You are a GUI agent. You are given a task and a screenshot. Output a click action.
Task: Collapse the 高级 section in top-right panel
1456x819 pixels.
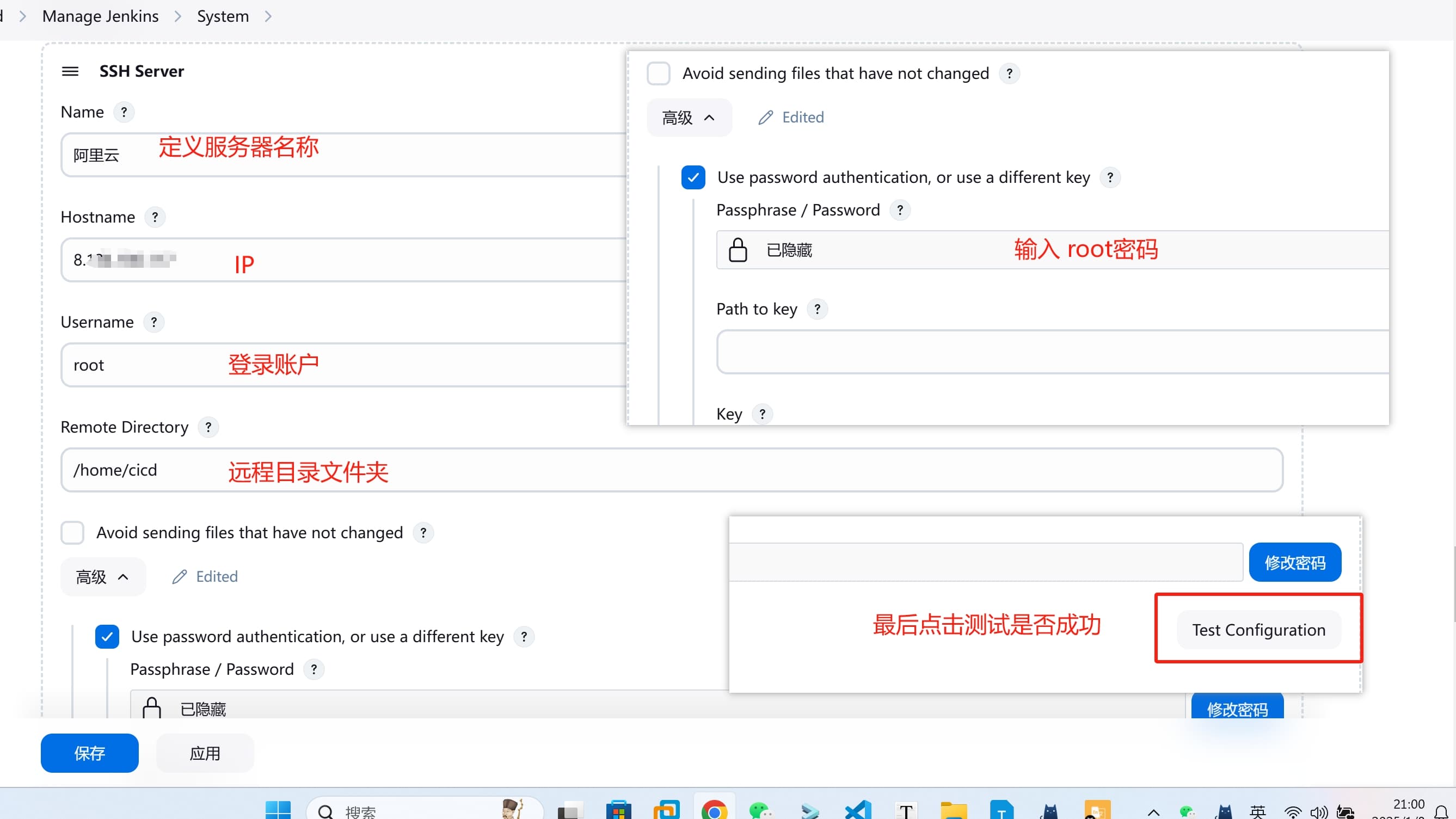pos(689,118)
